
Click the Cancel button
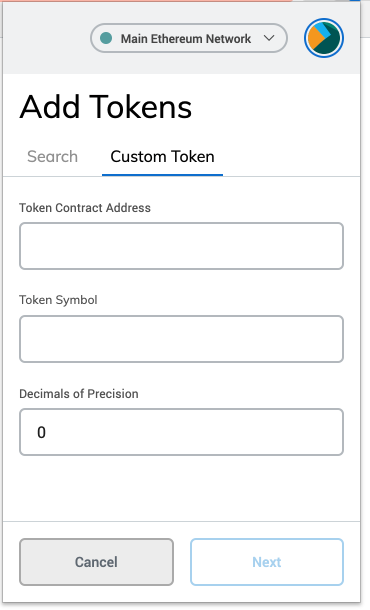click(96, 562)
